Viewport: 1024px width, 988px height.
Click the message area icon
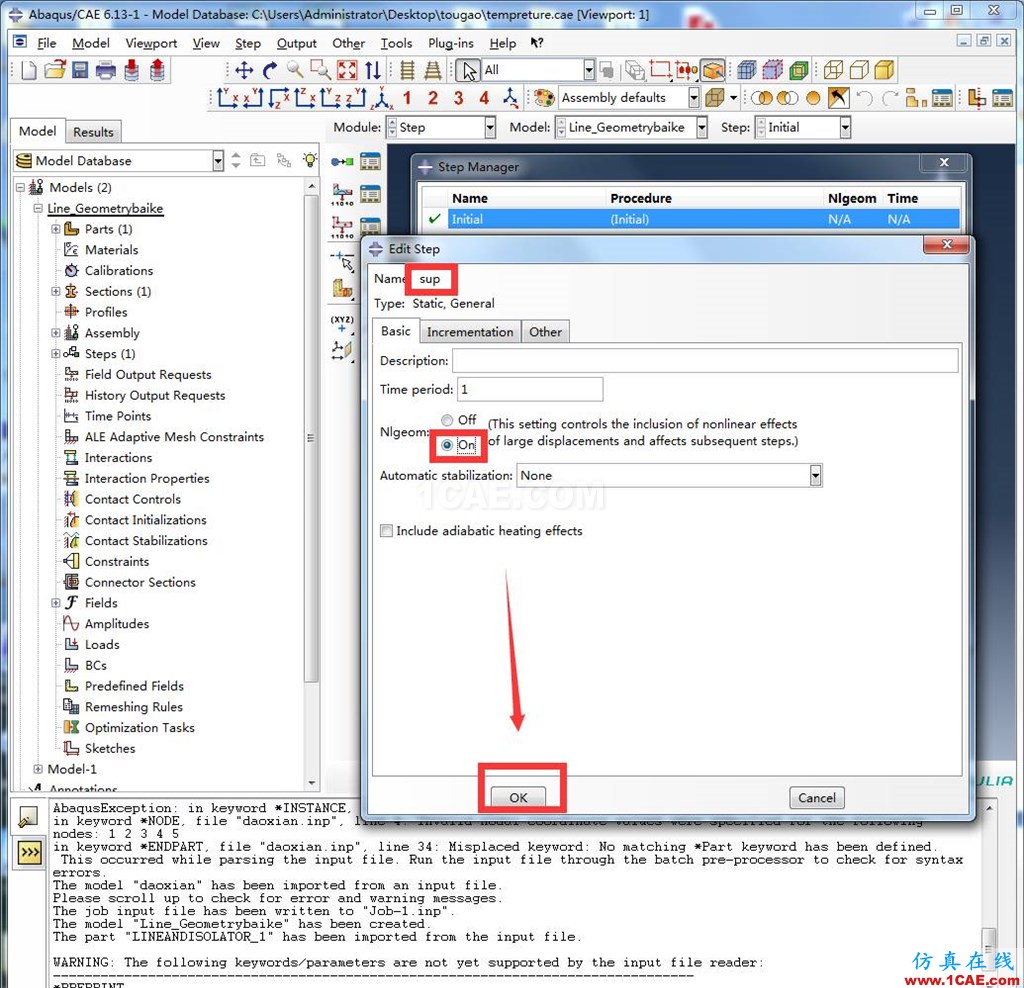[x=28, y=817]
